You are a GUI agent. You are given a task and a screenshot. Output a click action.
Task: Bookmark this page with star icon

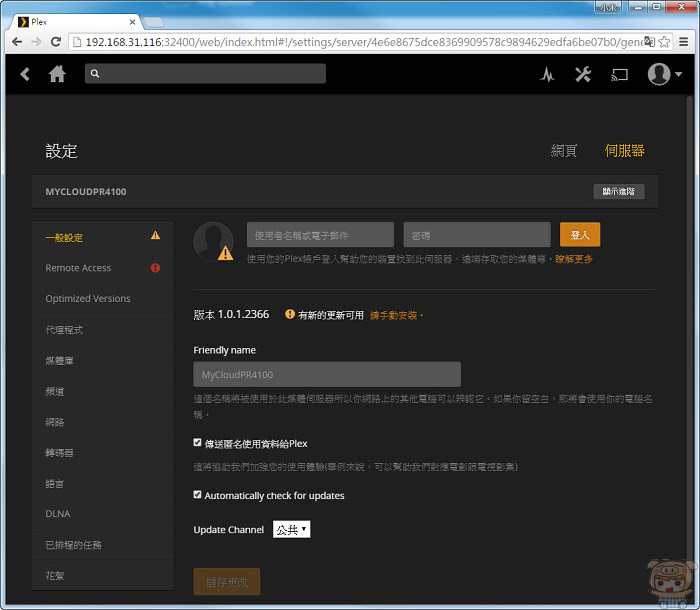coord(664,42)
